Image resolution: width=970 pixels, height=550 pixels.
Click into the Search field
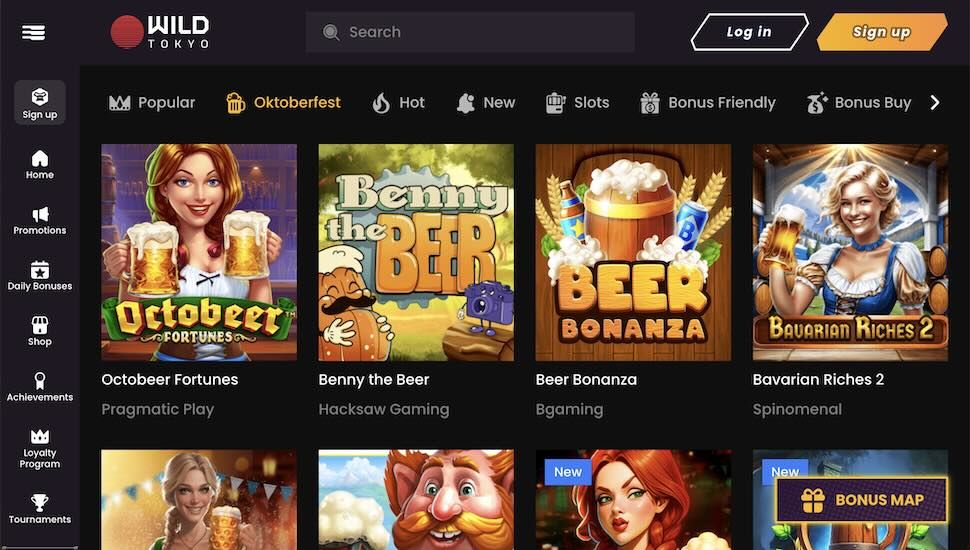pos(470,32)
